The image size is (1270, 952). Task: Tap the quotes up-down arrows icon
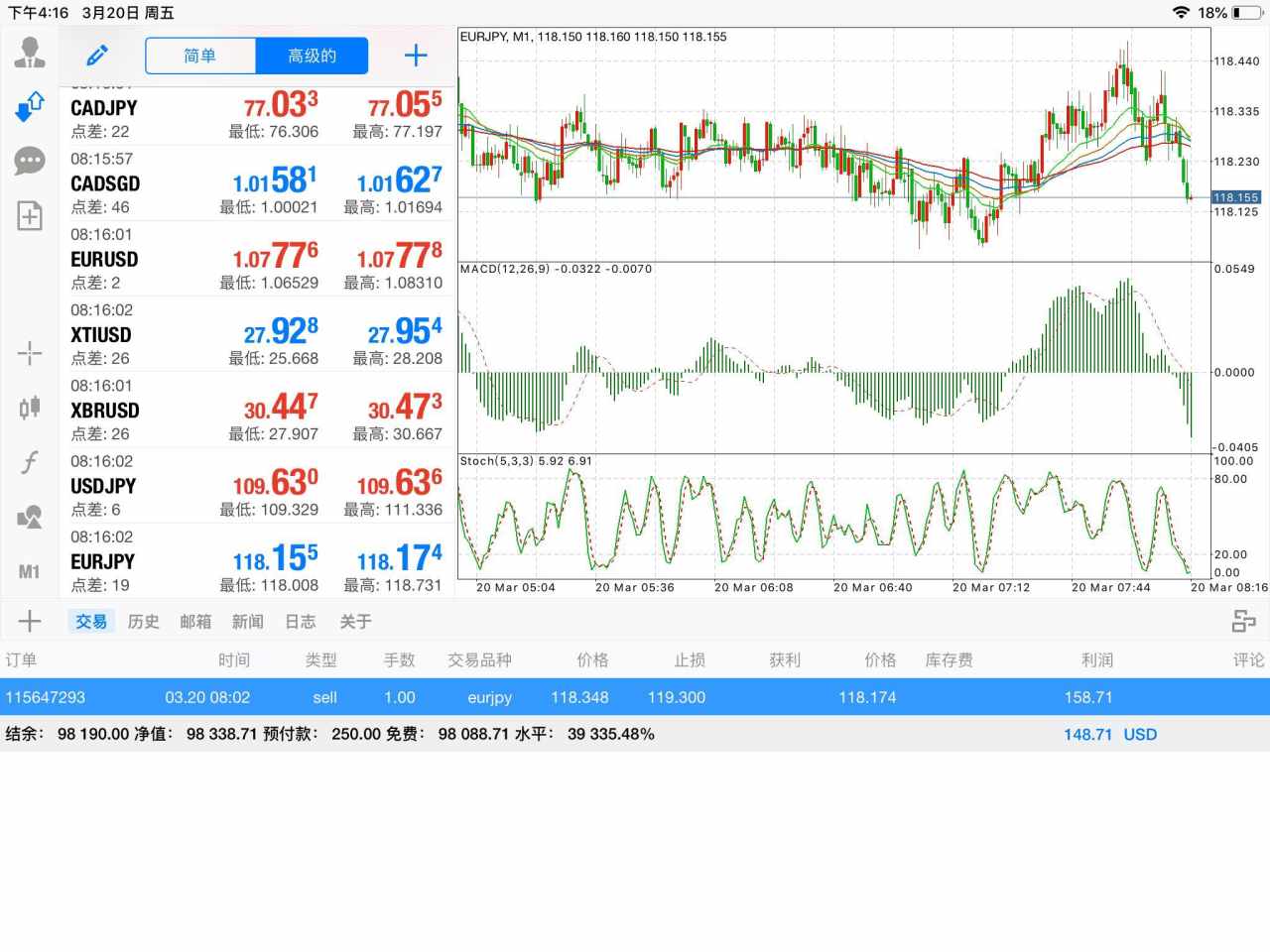pos(30,106)
